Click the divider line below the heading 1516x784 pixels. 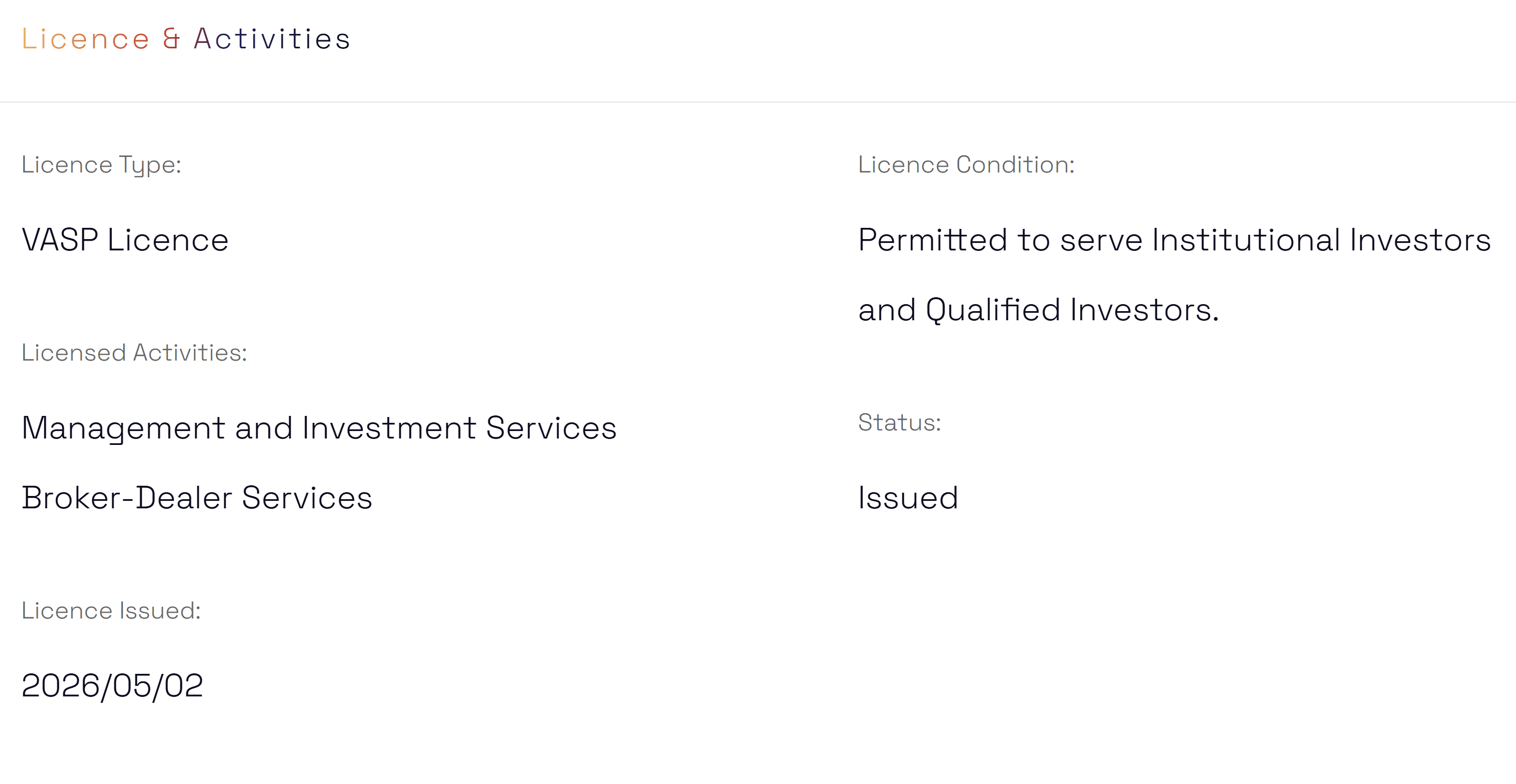(758, 102)
